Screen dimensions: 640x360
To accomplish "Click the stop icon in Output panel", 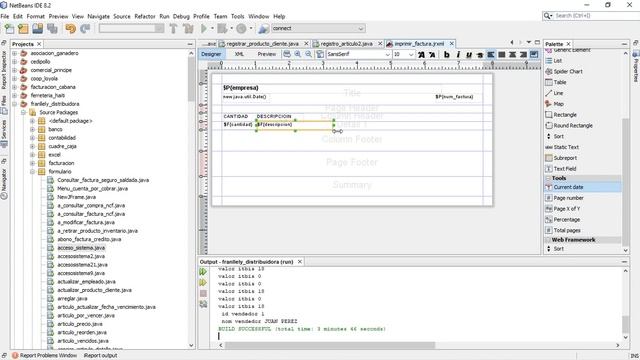I will pyautogui.click(x=203, y=293).
